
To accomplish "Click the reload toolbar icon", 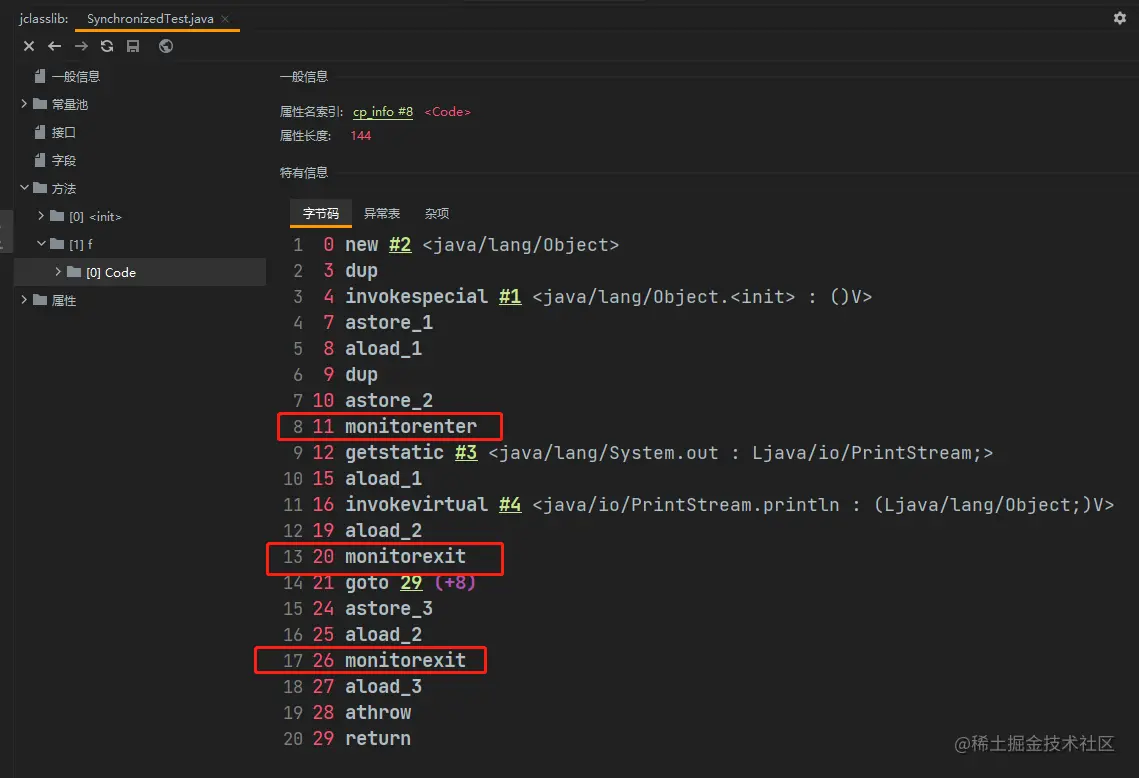I will click(x=107, y=46).
